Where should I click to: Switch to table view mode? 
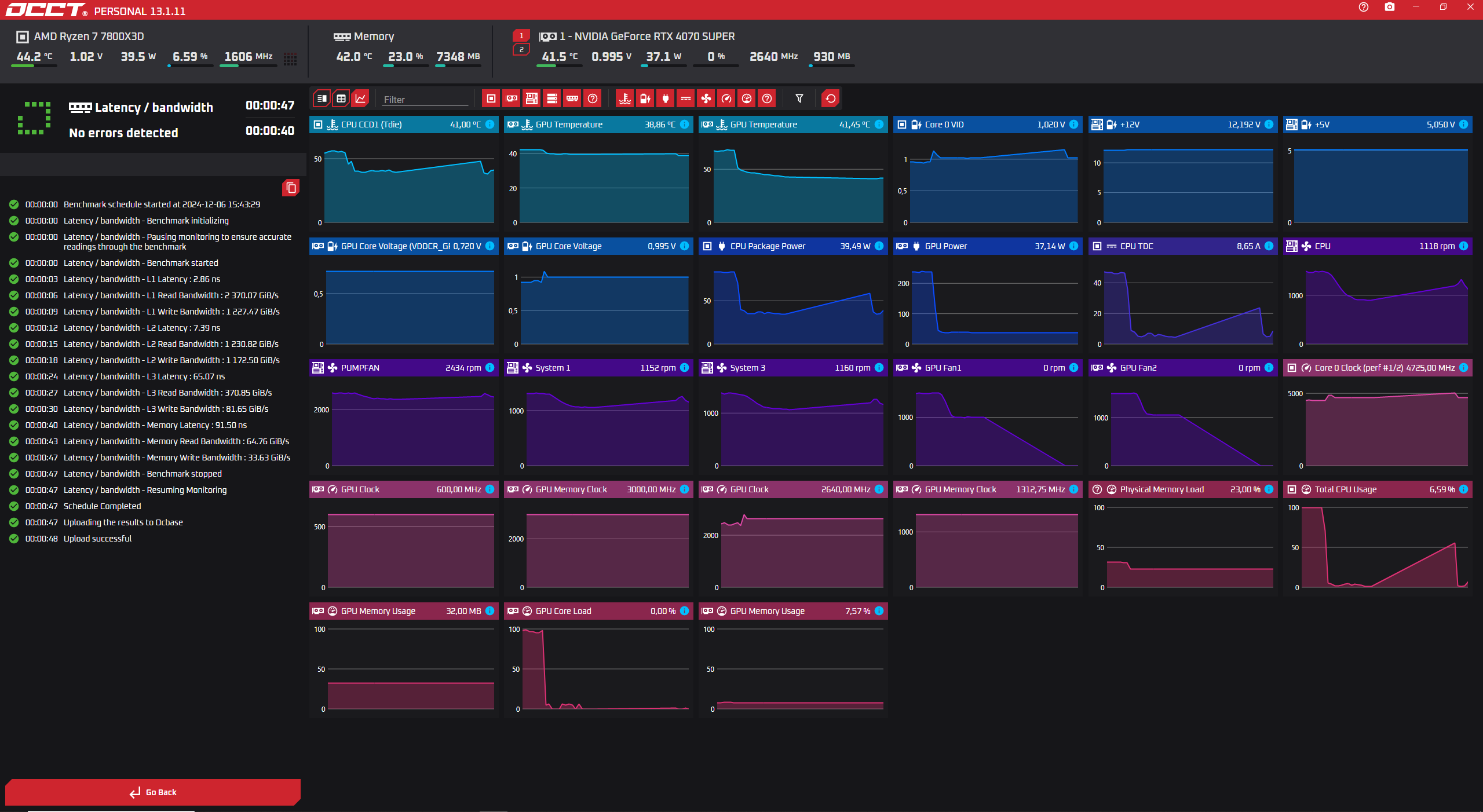341,98
